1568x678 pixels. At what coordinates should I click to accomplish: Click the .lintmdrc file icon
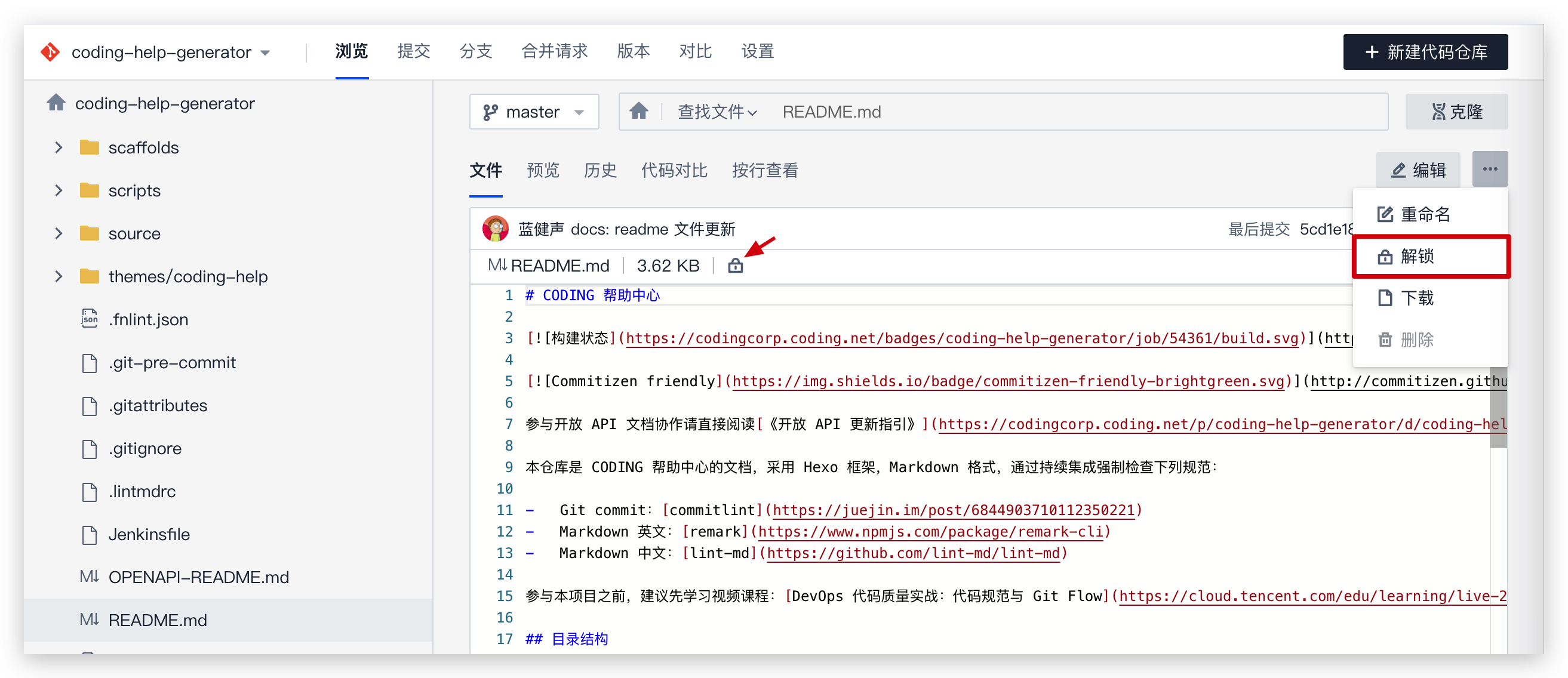coord(90,491)
